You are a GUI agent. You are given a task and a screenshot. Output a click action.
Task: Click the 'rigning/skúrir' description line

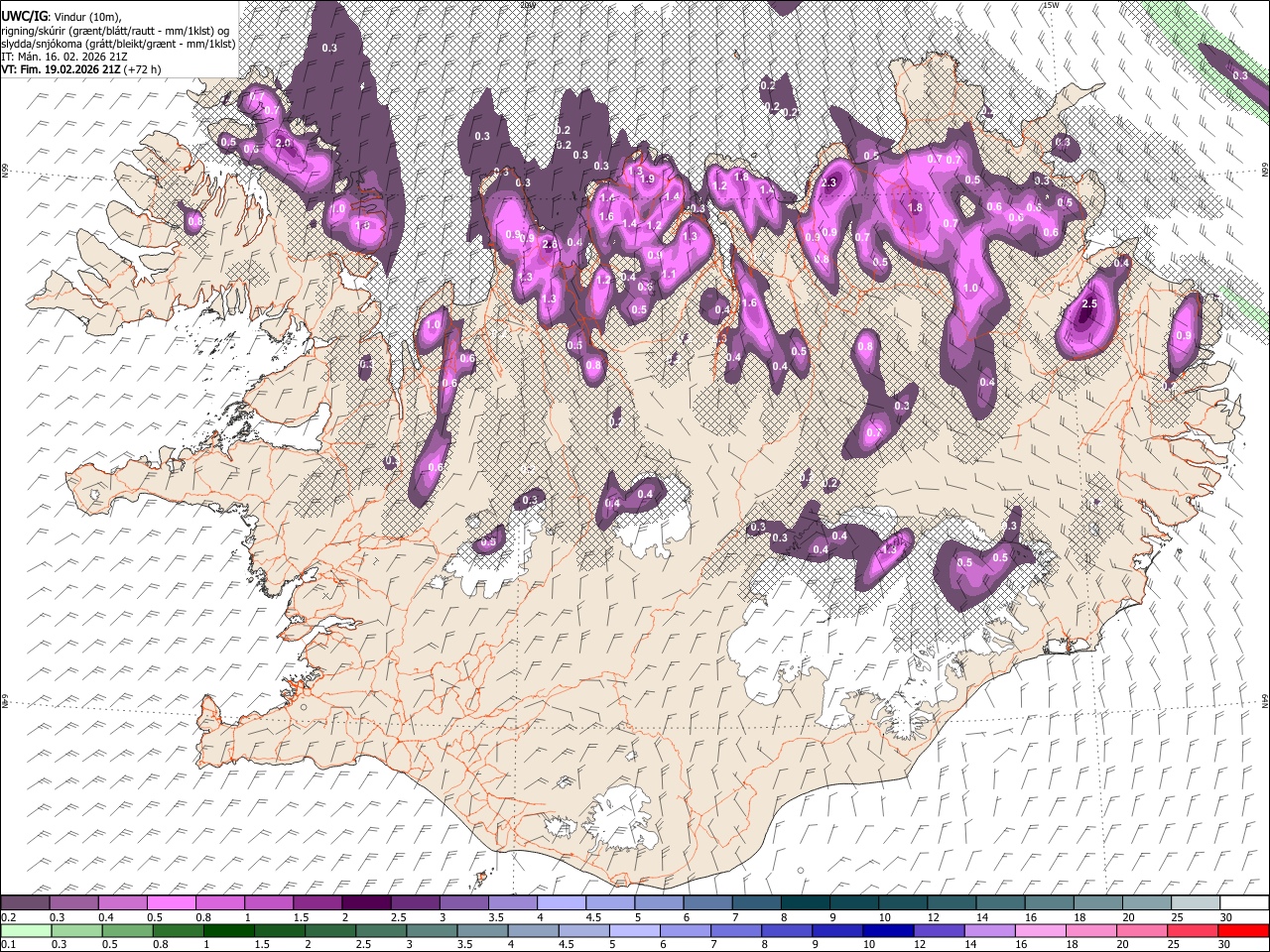pyautogui.click(x=116, y=31)
